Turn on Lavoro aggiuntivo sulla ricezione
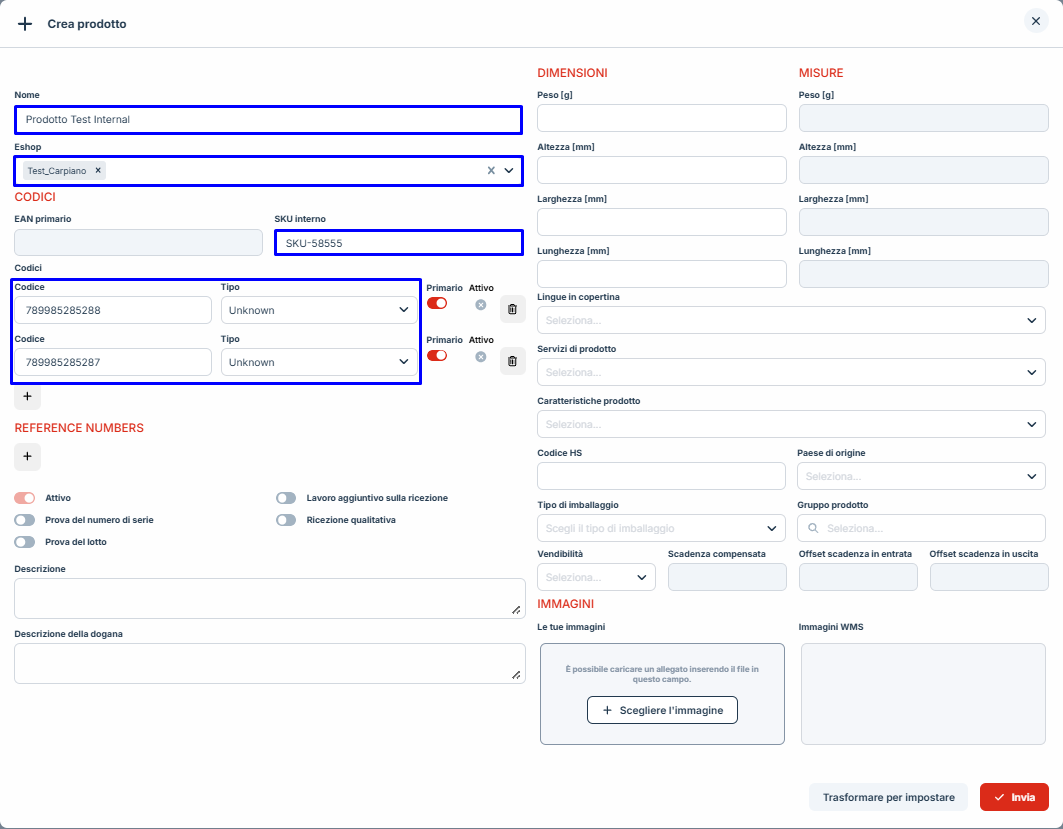 tap(287, 498)
